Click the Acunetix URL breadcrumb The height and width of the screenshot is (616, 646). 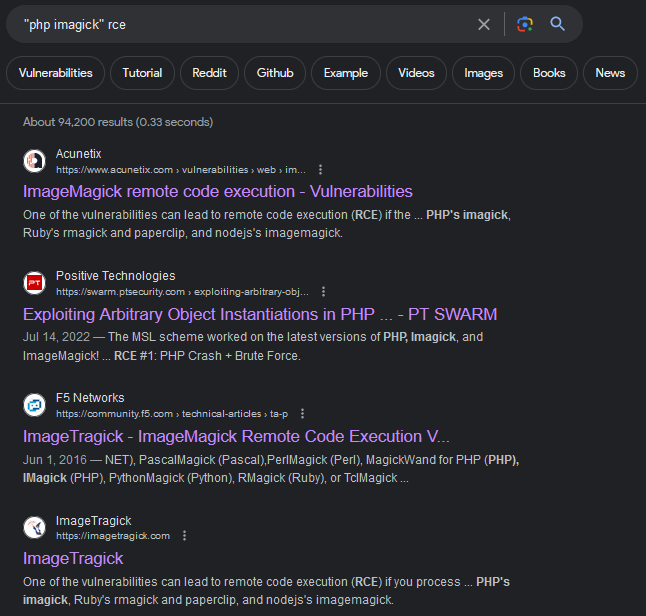[x=181, y=170]
